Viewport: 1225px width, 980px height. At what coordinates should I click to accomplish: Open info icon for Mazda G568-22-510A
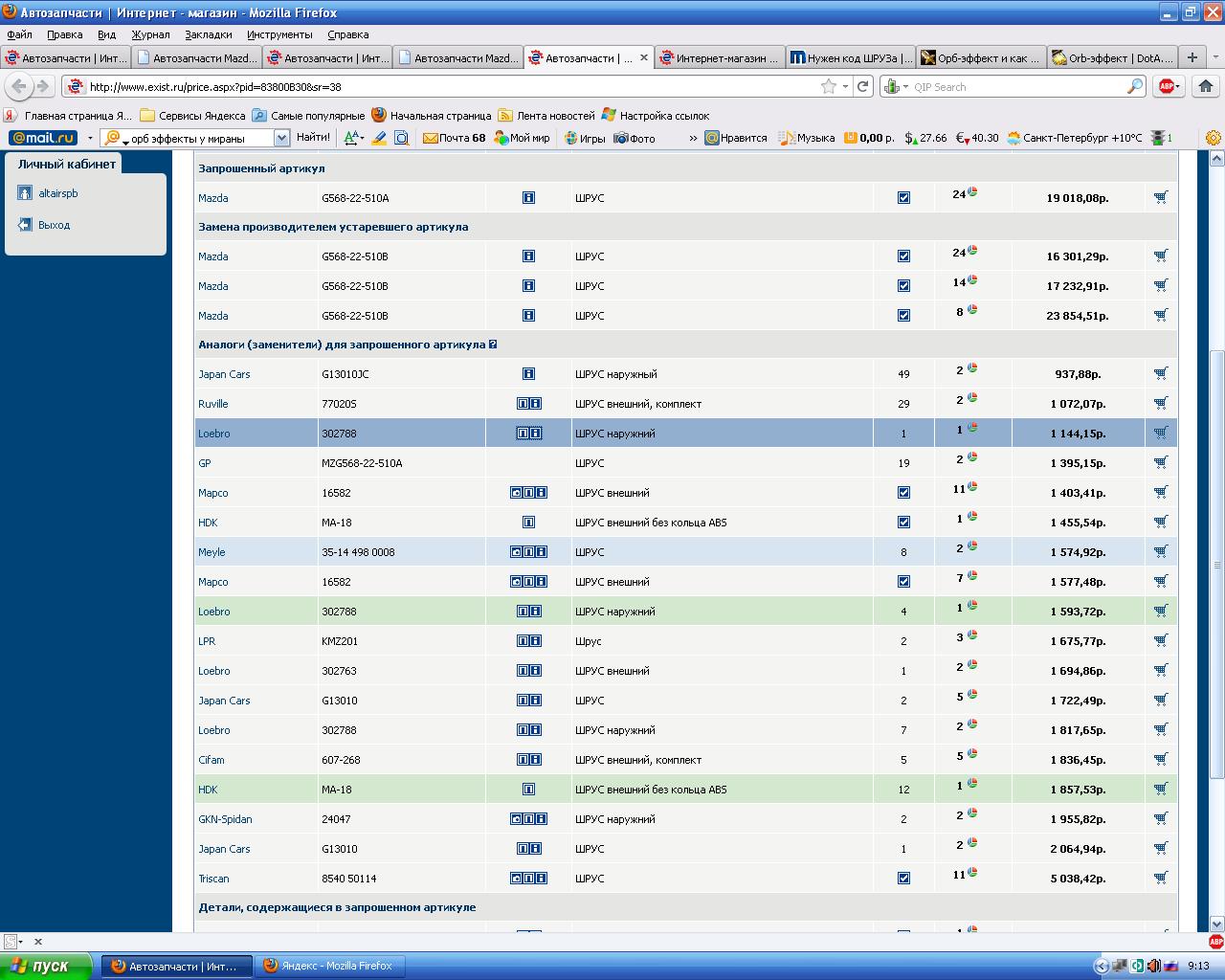pos(528,198)
